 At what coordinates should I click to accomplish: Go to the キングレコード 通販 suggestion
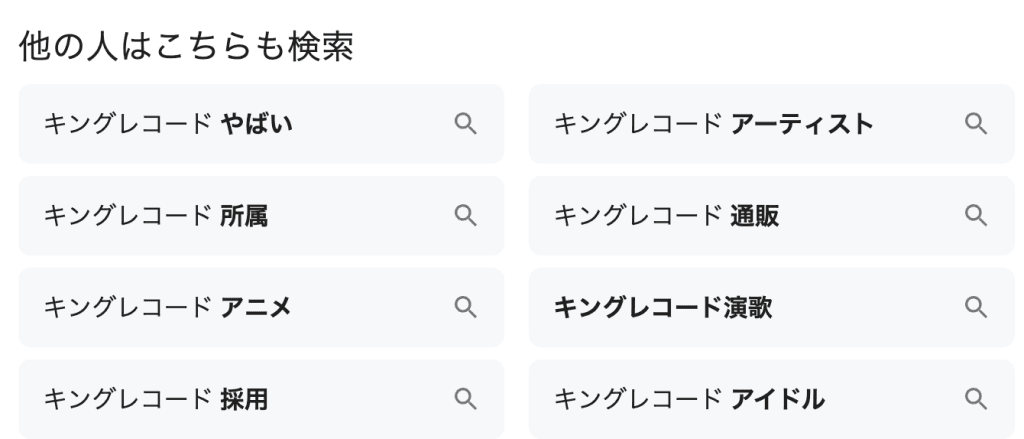666,216
